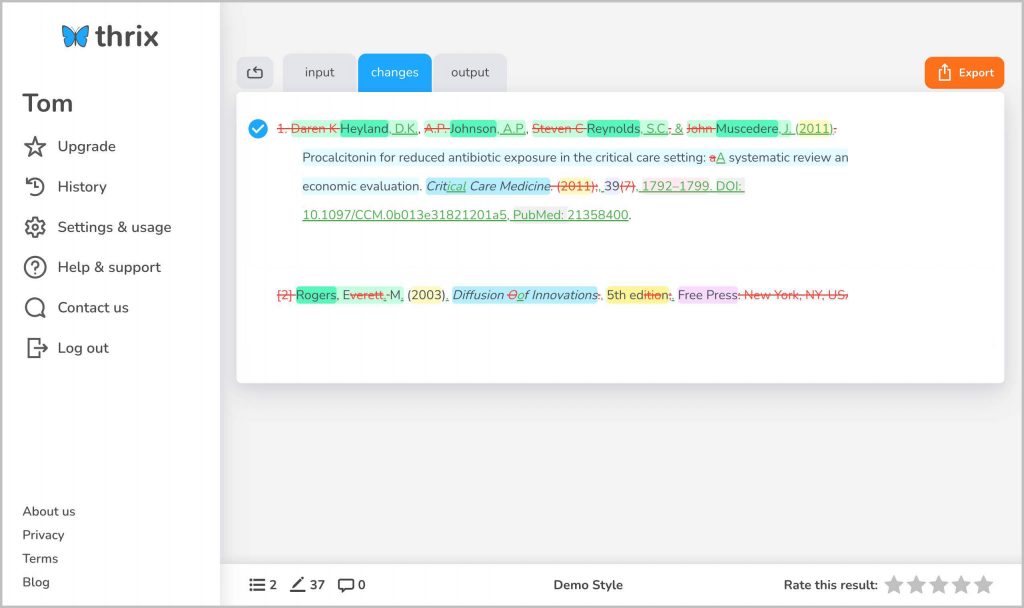Click the thrix butterfly logo
Viewport: 1024px width, 608px height.
[x=75, y=37]
